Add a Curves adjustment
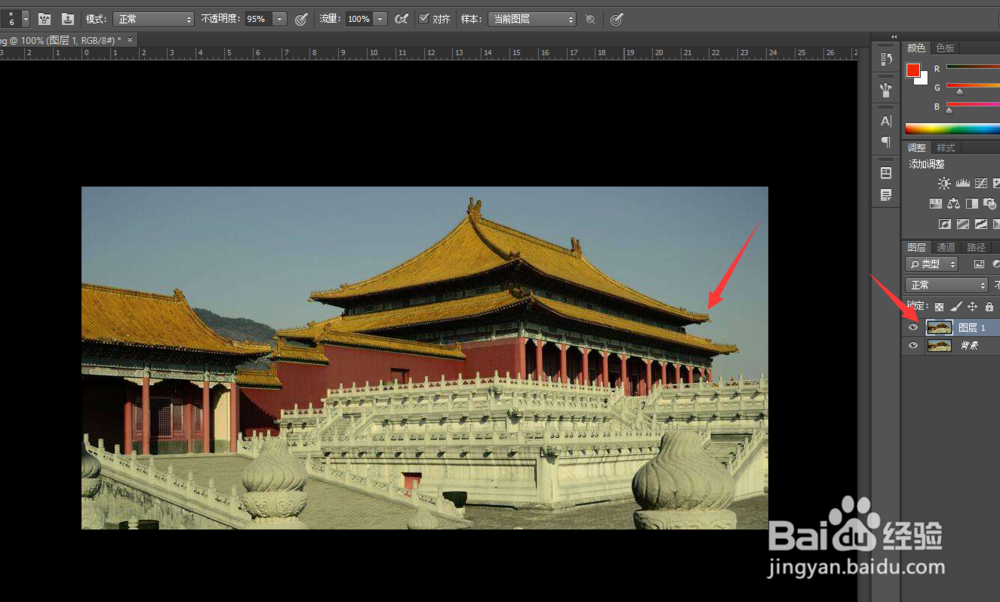 coord(981,184)
